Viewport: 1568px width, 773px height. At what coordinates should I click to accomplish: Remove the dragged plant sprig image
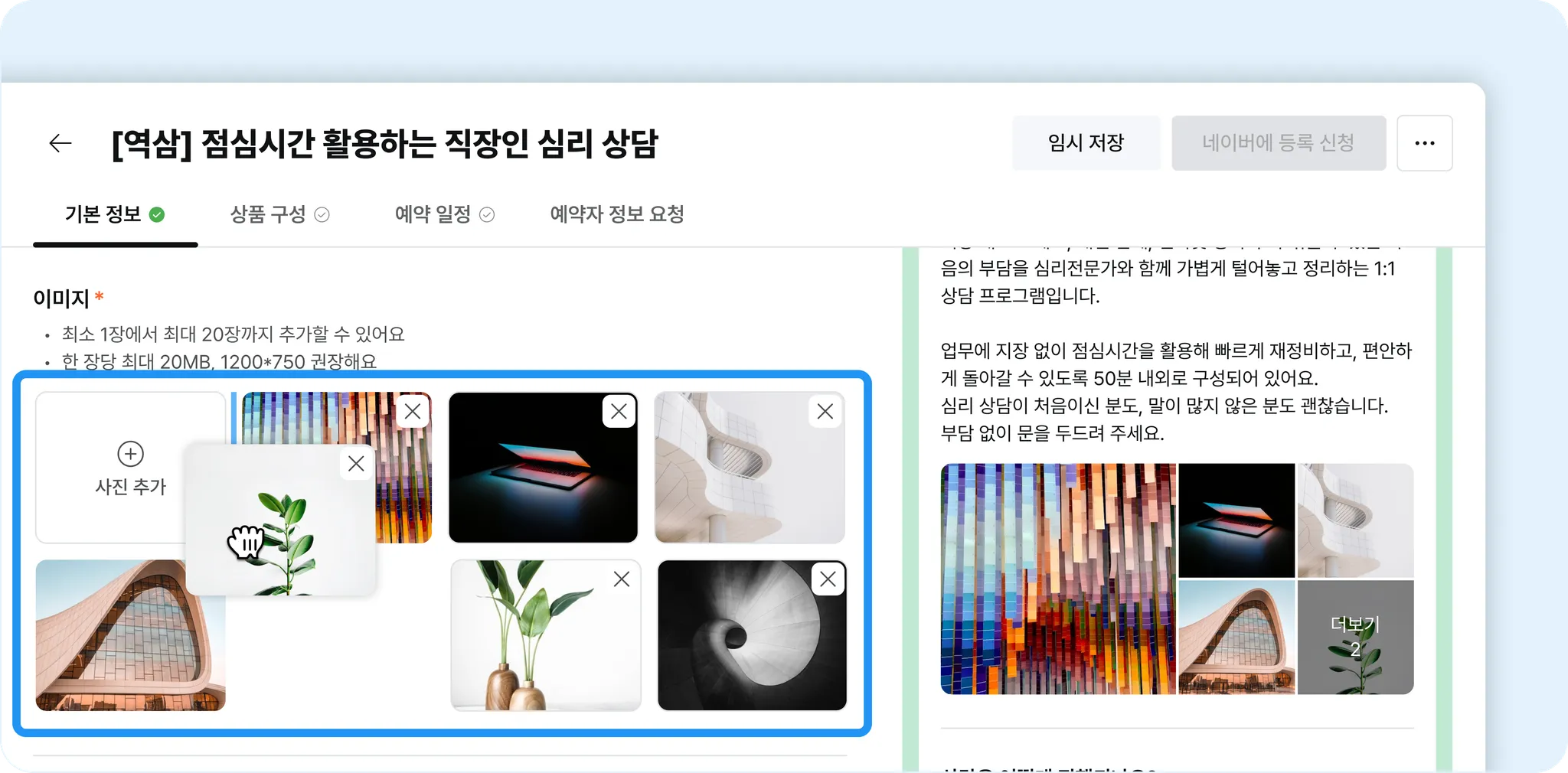[356, 463]
